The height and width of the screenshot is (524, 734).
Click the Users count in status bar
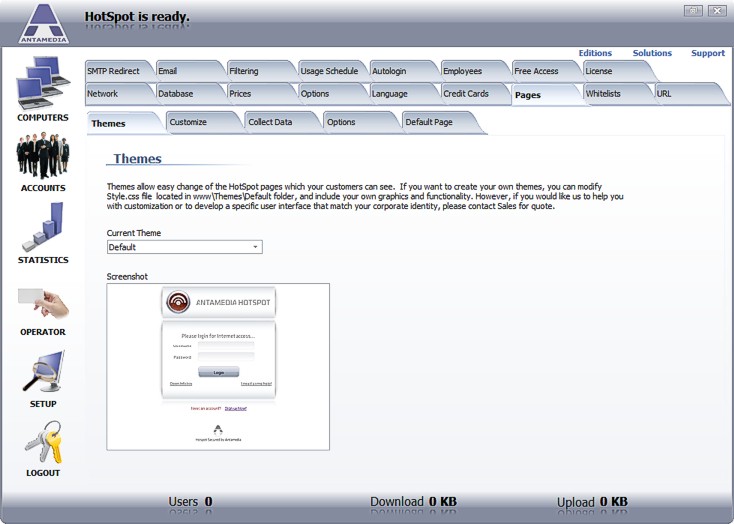[191, 502]
